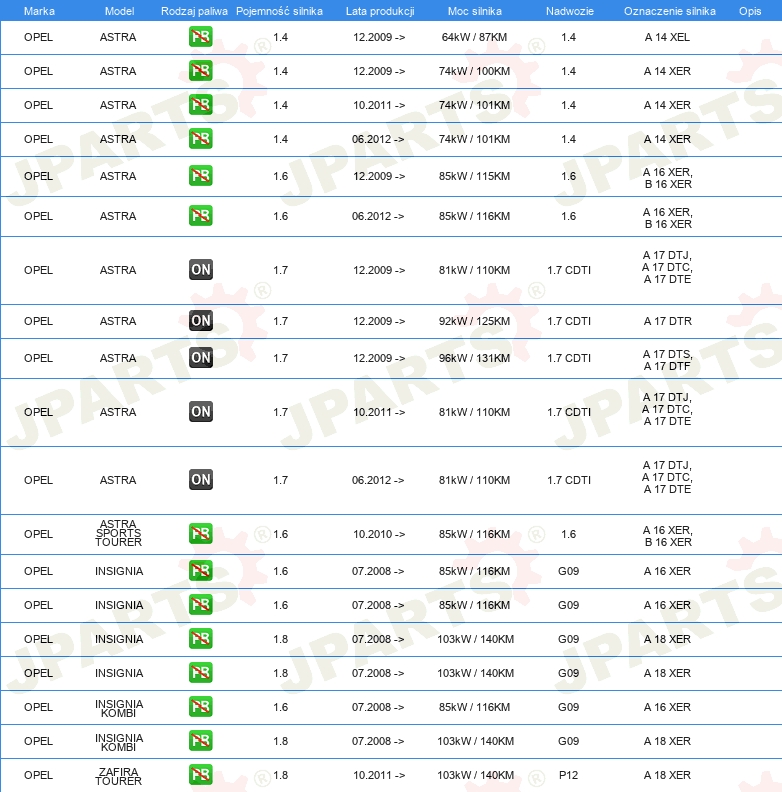The height and width of the screenshot is (792, 782).
Task: Click the petrol icon in the ZAFIRA TOURER row
Action: pos(201,774)
